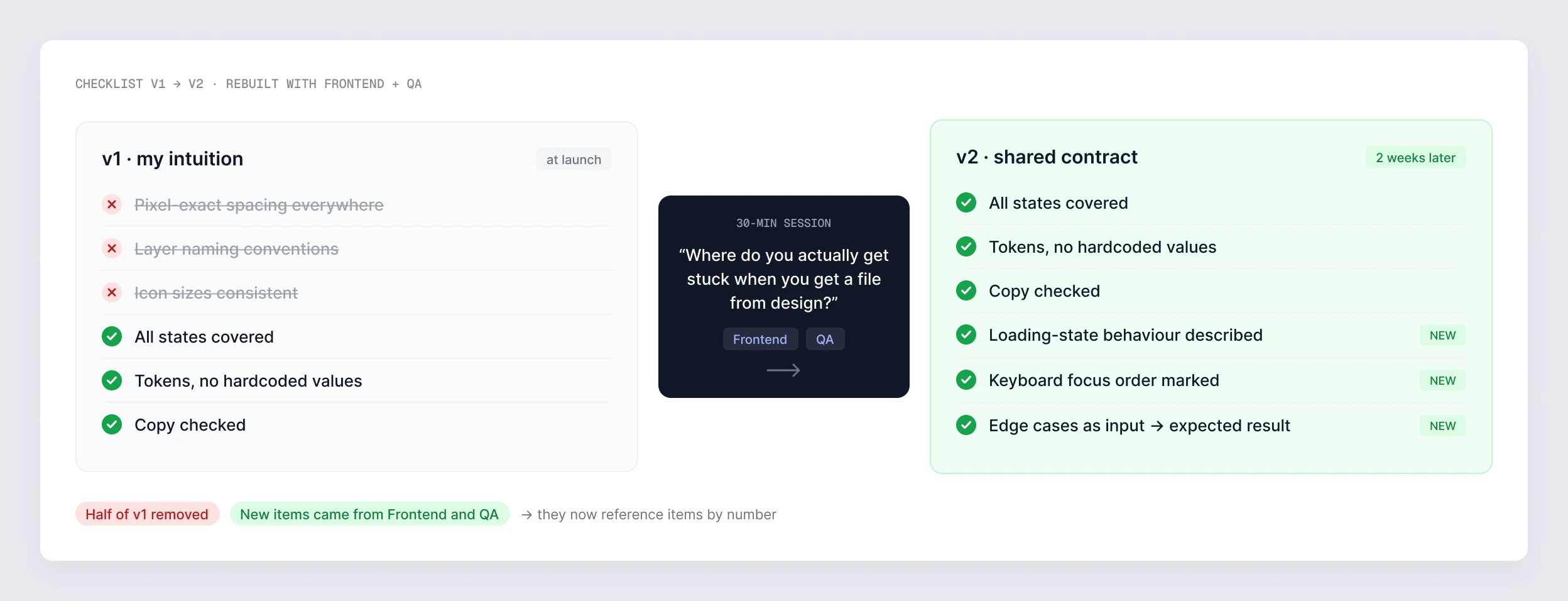Image resolution: width=1568 pixels, height=601 pixels.
Task: Click the check beside Edge cases as input
Action: tap(966, 425)
